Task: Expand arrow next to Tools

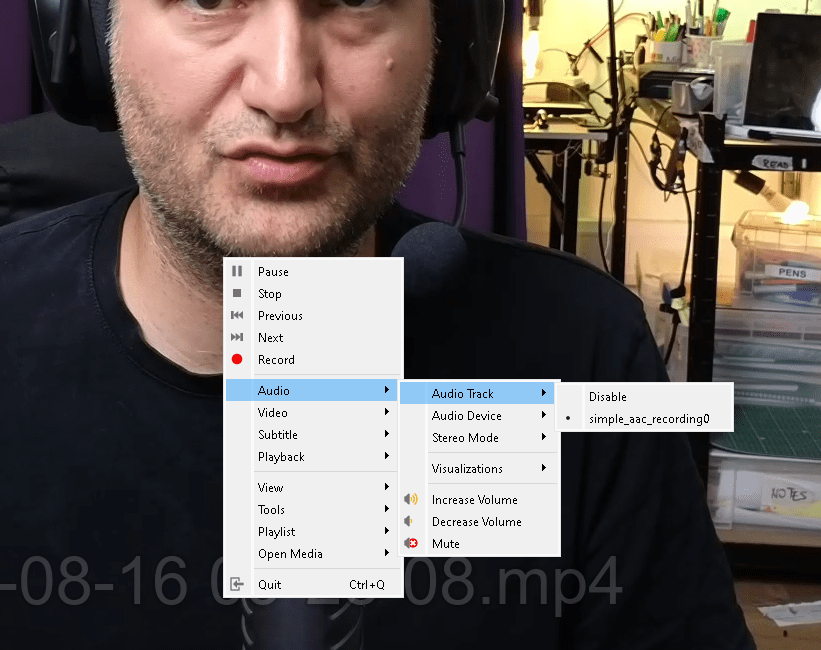Action: click(386, 509)
